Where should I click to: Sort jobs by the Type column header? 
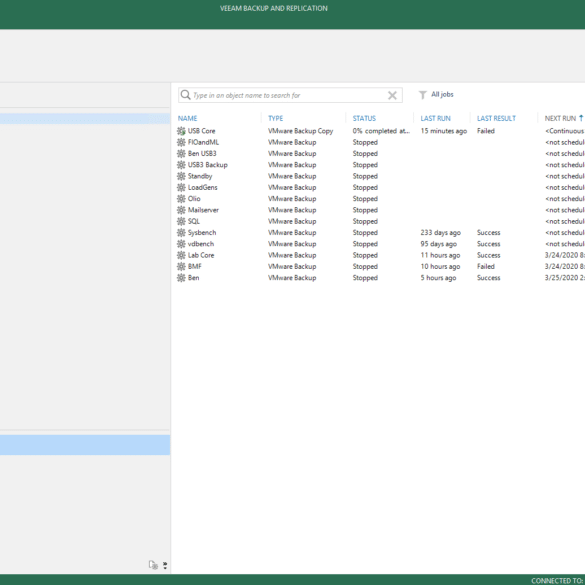point(275,118)
